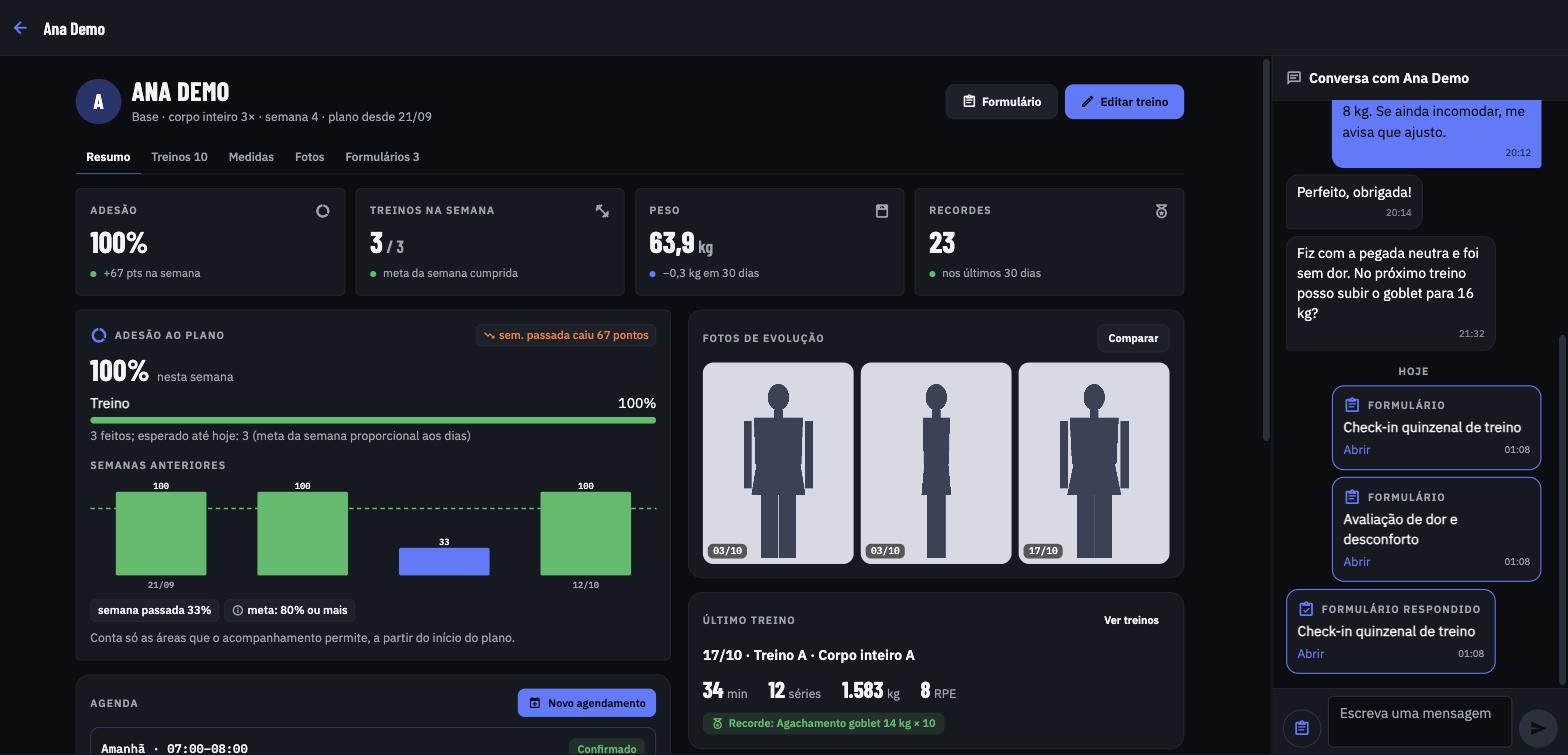Open Avaliação de dor e desconforto via Abrir
1568x755 pixels.
coord(1357,562)
